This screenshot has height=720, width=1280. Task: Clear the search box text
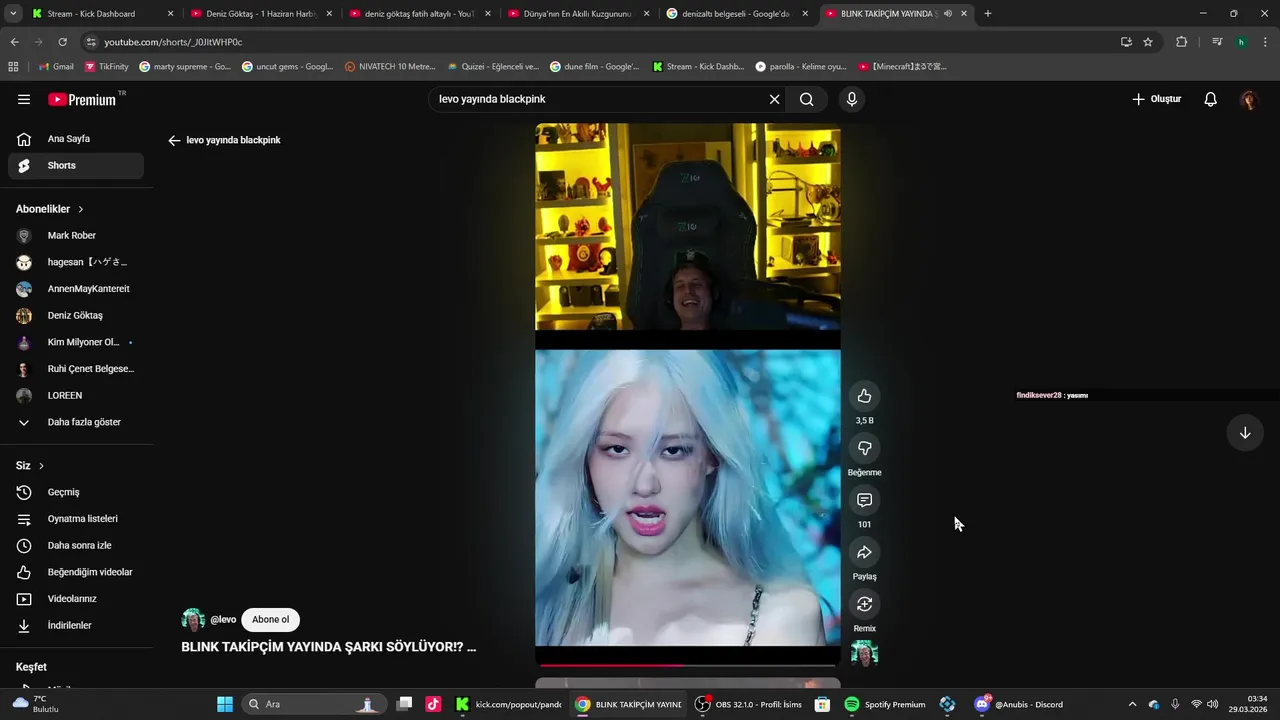774,99
